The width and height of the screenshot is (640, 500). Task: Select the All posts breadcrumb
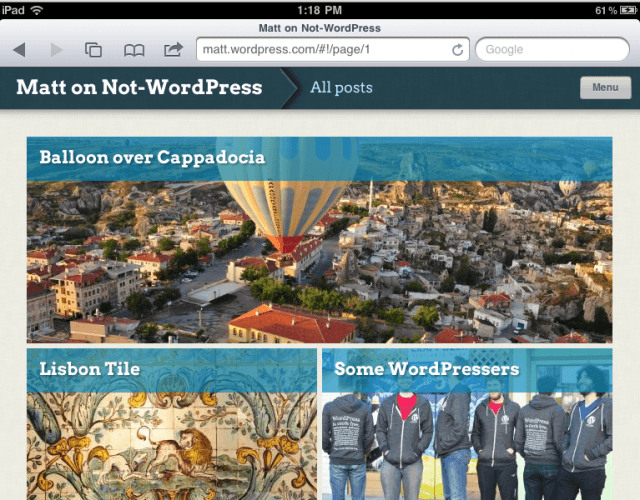341,88
